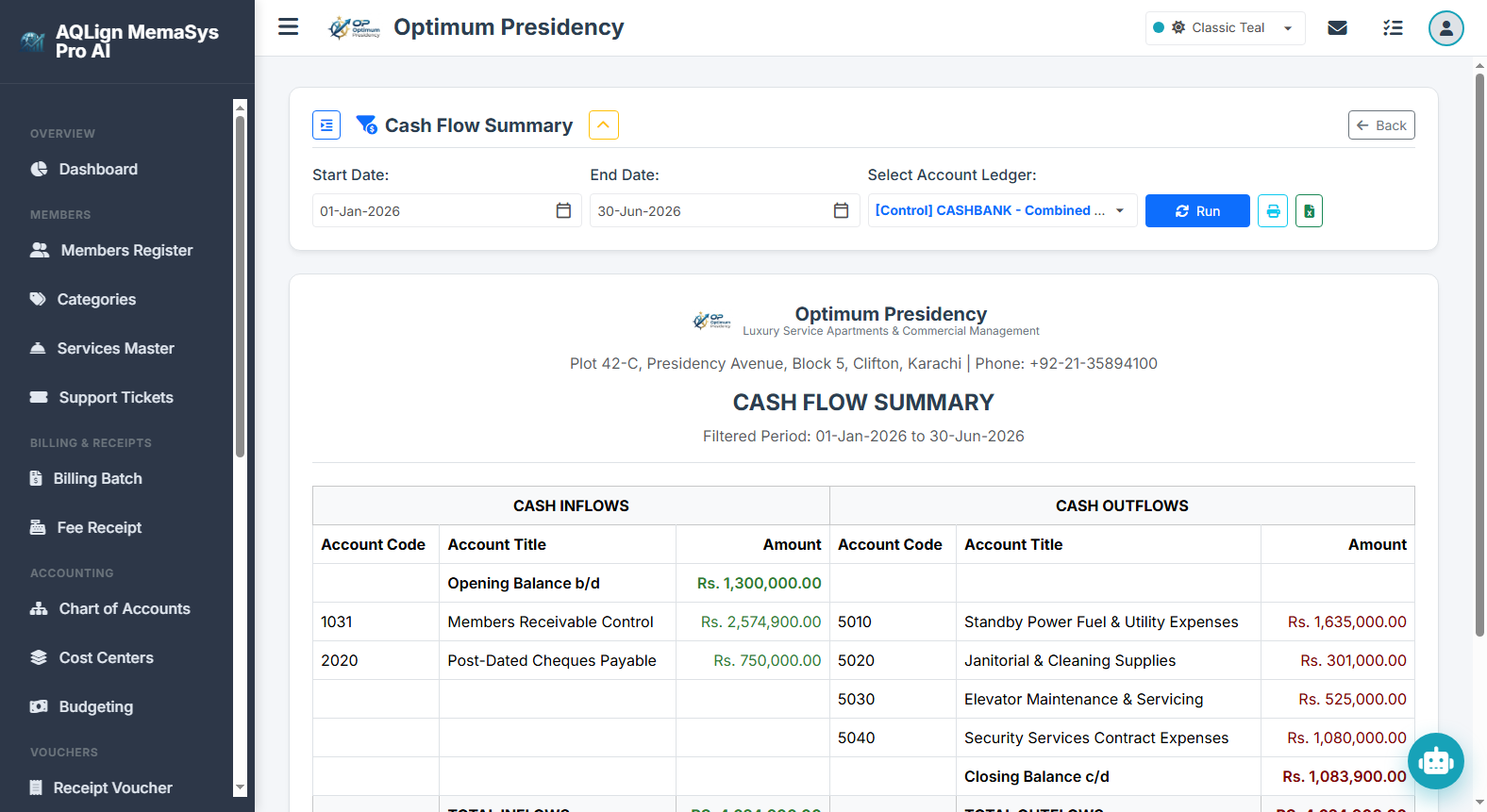Select Janitorial & Cleaning Supplies entry
The image size is (1487, 812).
tap(1070, 661)
